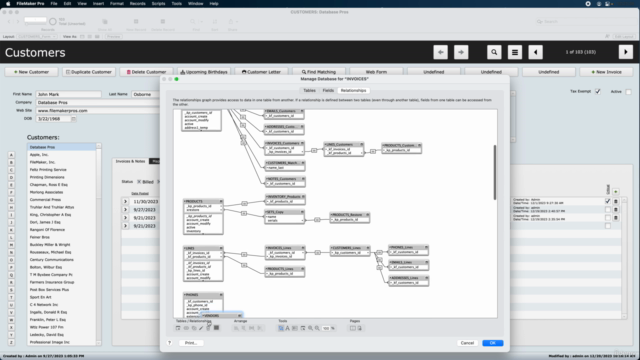Toggle the Billed status checkbox
Screen dimensions: 640x360
click(139, 182)
